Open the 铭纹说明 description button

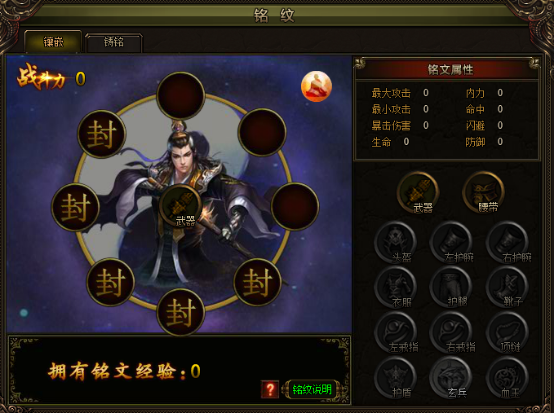312,390
